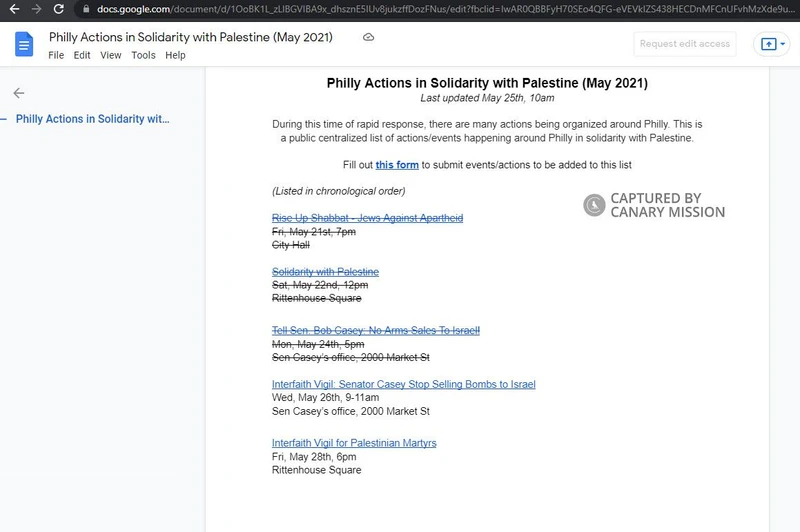The image size is (800, 532).
Task: Click the 'Mon, May 24th, 5pm' line
Action: pyautogui.click(x=318, y=344)
